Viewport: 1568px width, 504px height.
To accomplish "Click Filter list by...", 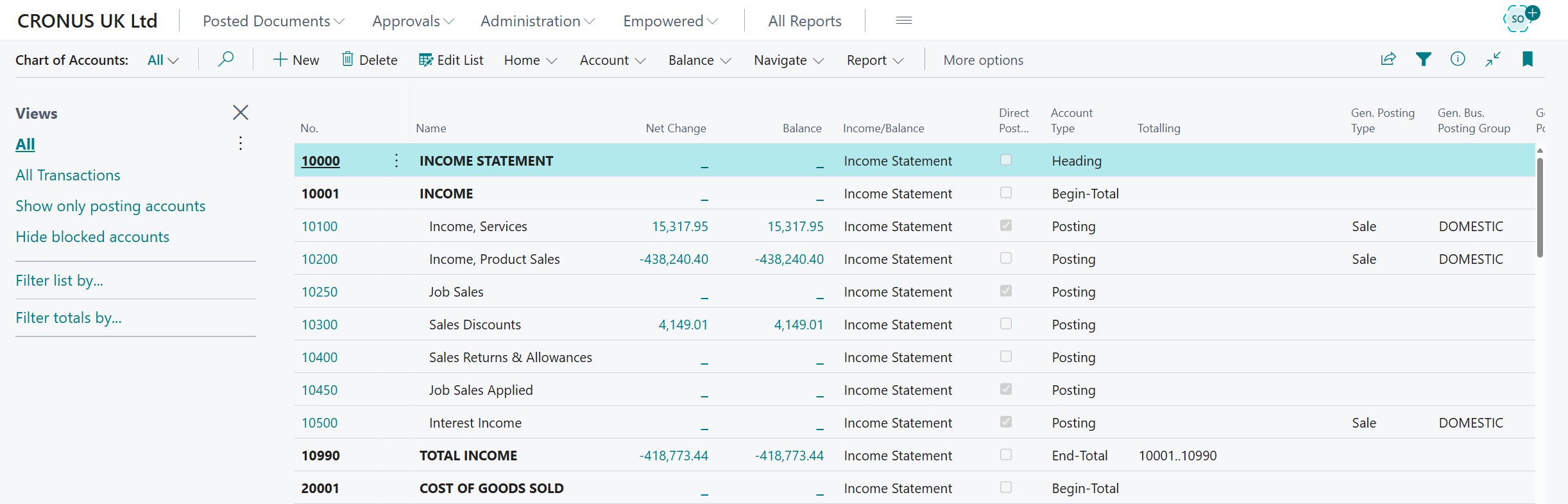I will click(59, 281).
